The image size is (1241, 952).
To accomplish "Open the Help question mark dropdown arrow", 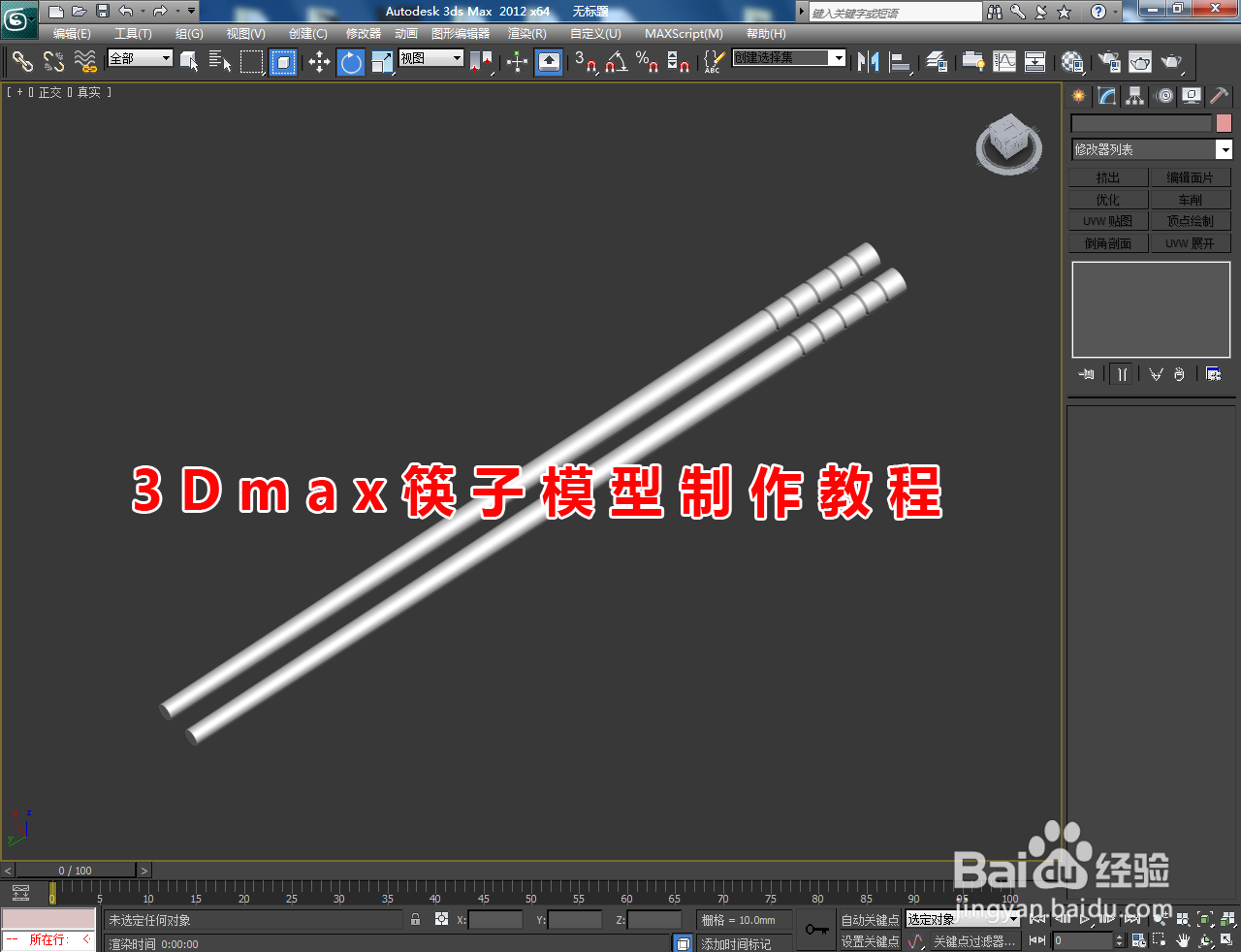I will point(1116,12).
